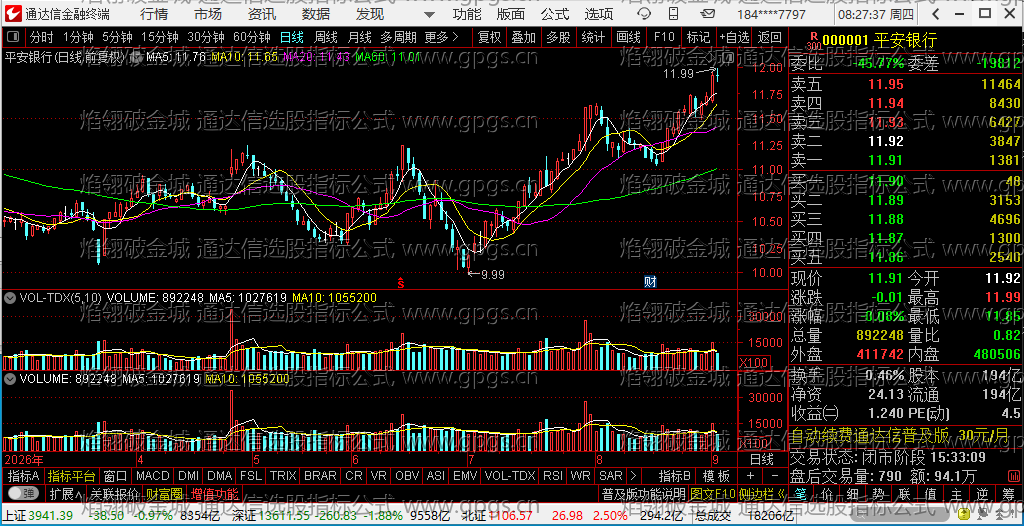The width and height of the screenshot is (1024, 526).
Task: Select the 15分钟 period
Action: coord(160,37)
